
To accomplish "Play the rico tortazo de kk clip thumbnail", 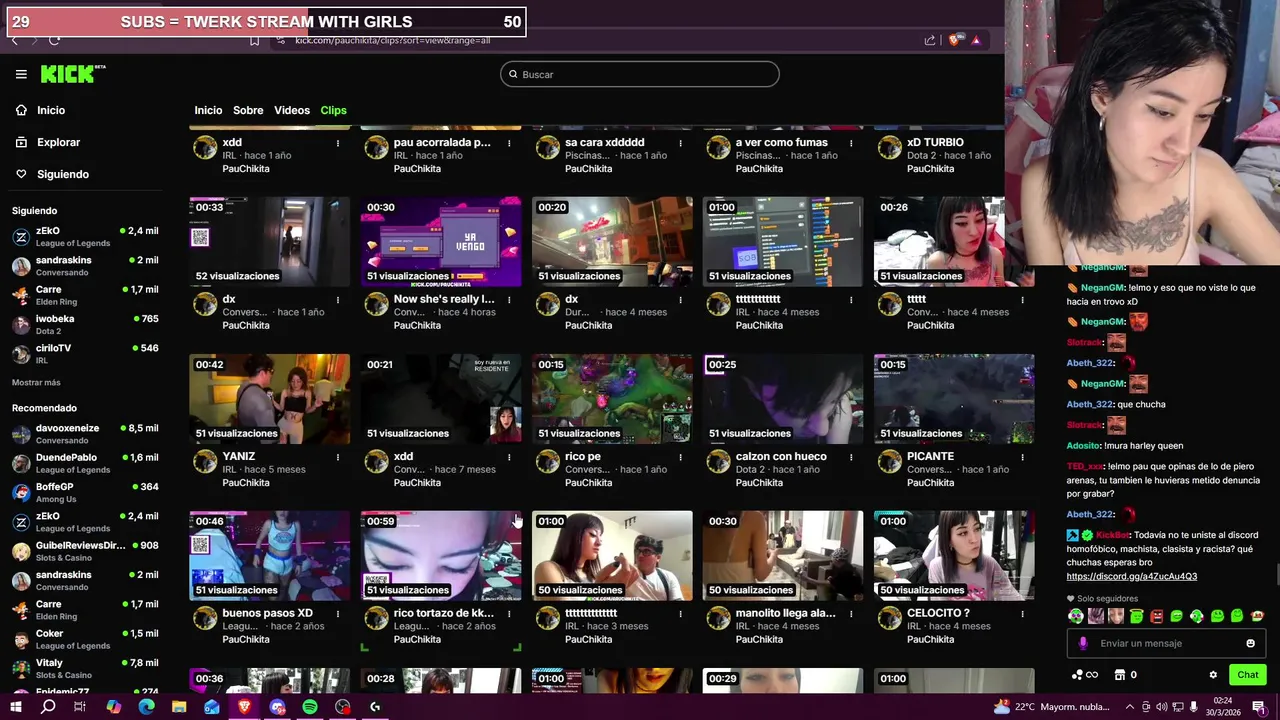I will pyautogui.click(x=441, y=555).
